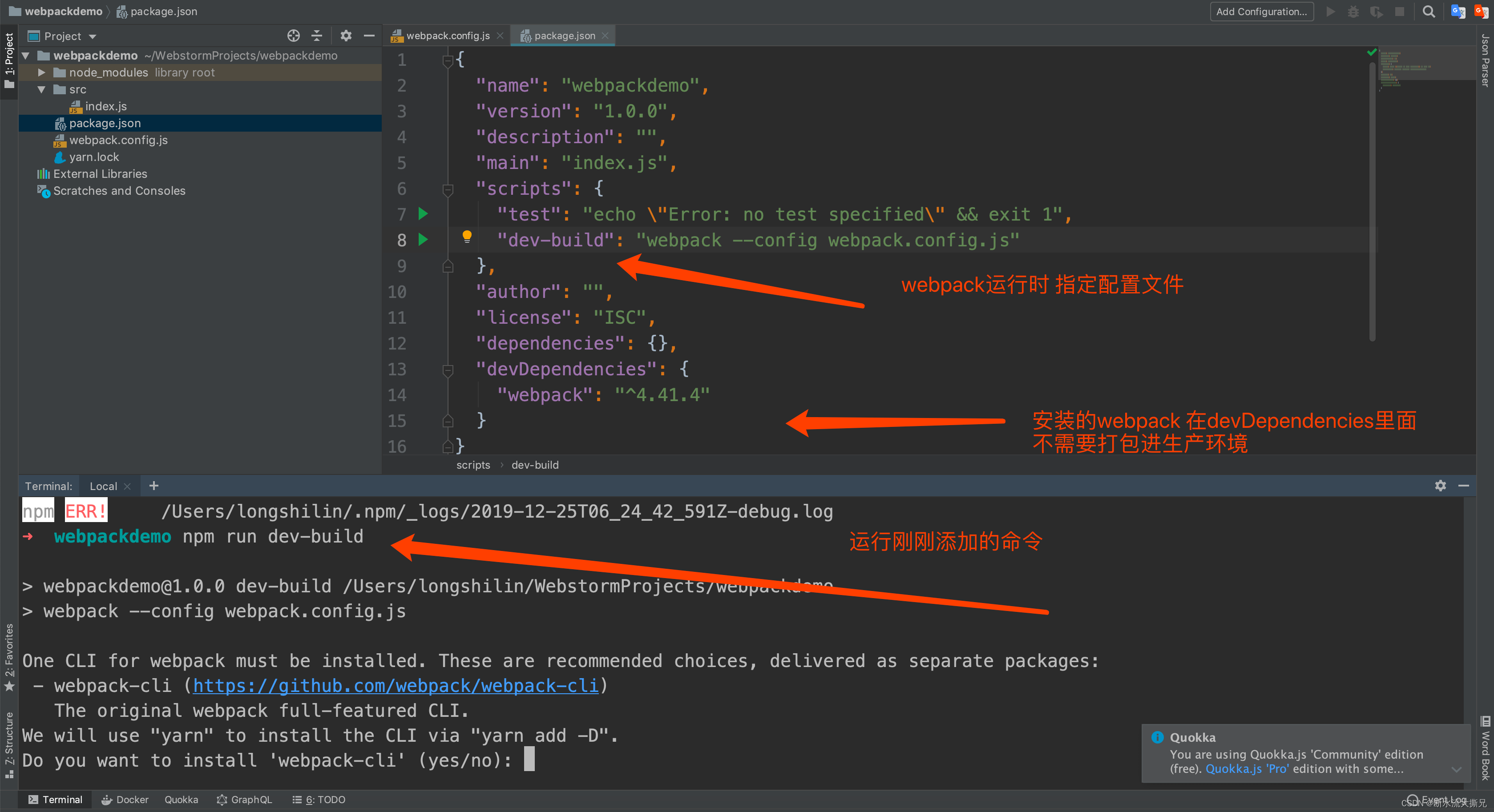Collapse the src folder

click(42, 89)
